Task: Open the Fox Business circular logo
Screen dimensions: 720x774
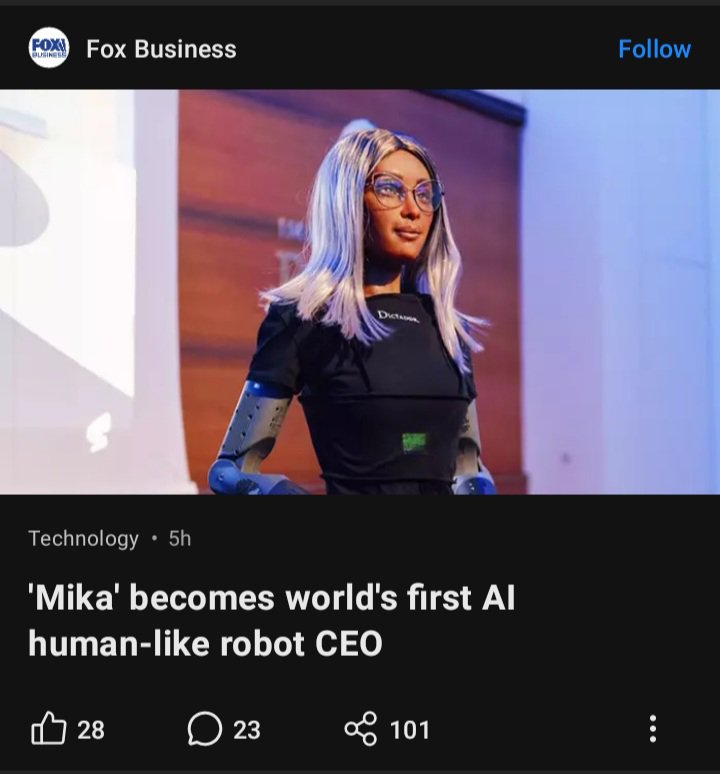Action: [x=48, y=48]
